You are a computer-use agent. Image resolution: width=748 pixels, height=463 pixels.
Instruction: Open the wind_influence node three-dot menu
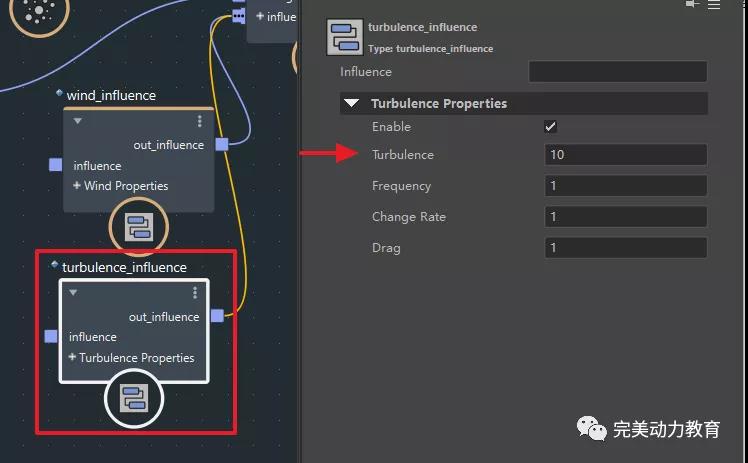click(x=199, y=121)
